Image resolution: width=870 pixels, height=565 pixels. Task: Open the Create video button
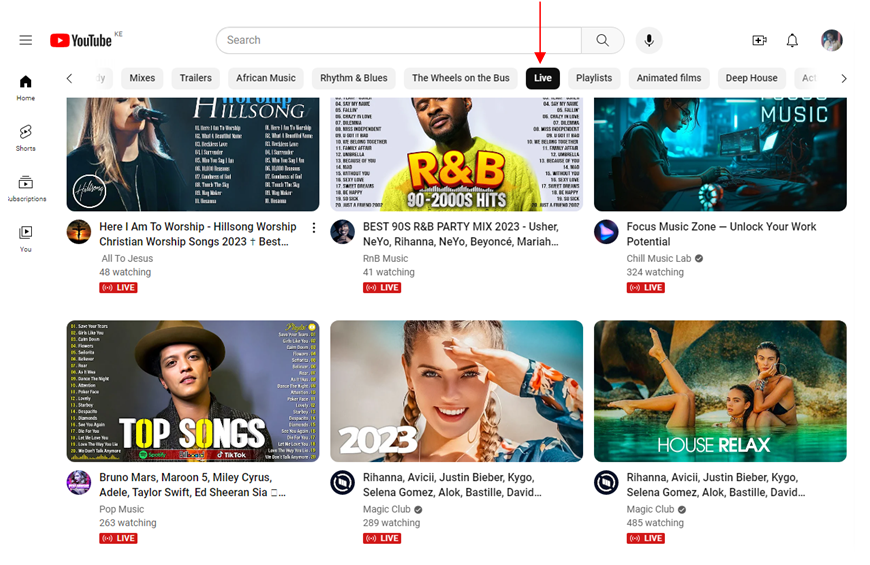[x=759, y=40]
